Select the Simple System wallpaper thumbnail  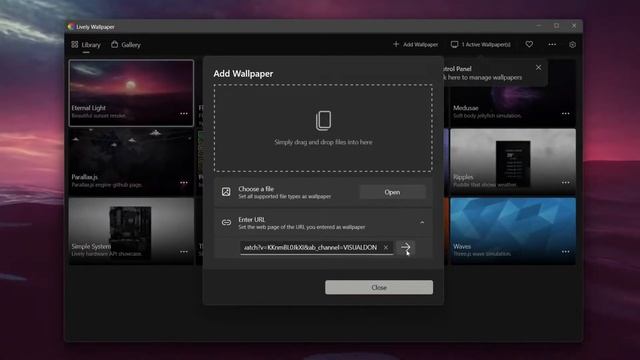[131, 231]
